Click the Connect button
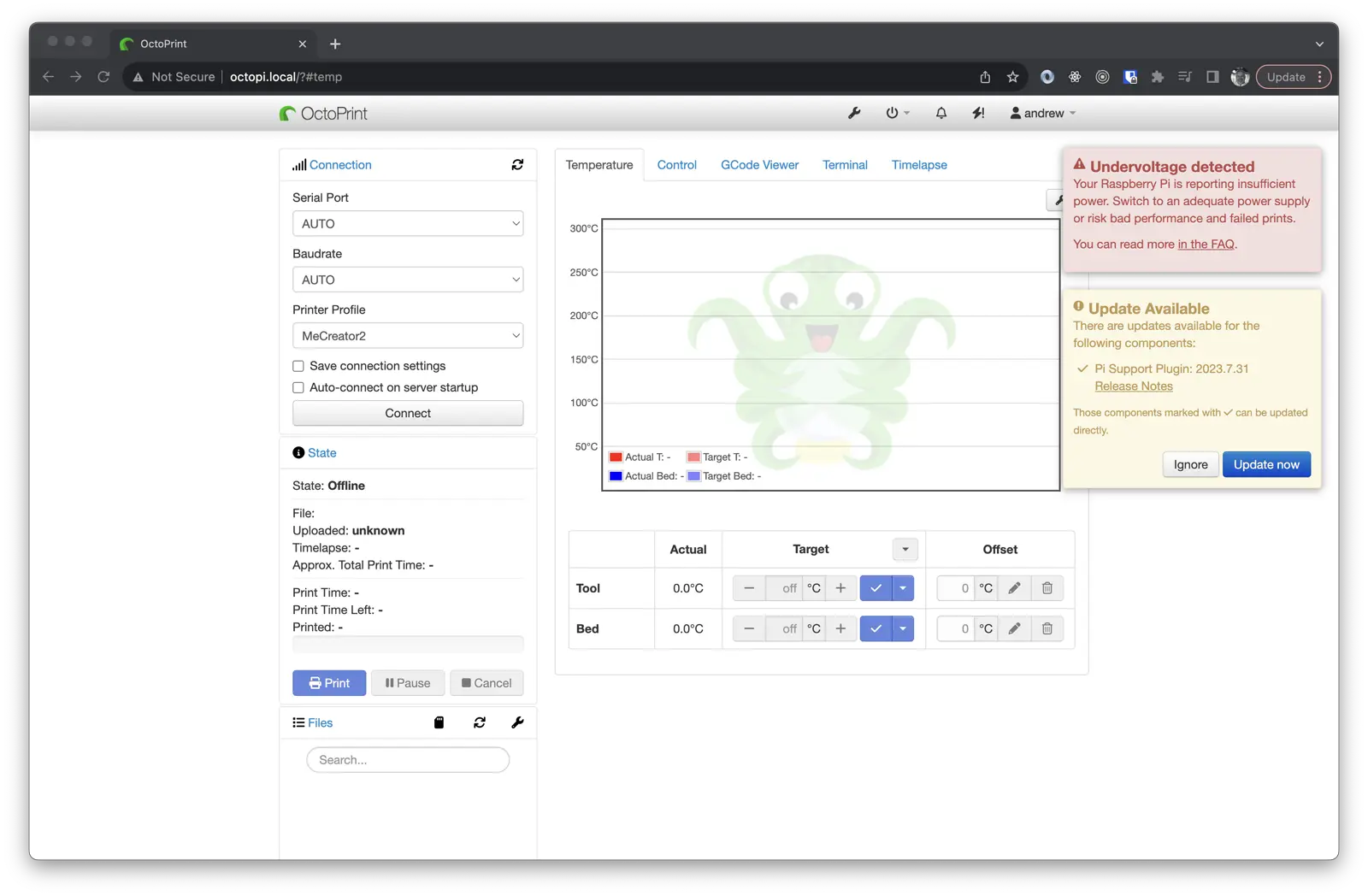The image size is (1368, 896). [408, 413]
